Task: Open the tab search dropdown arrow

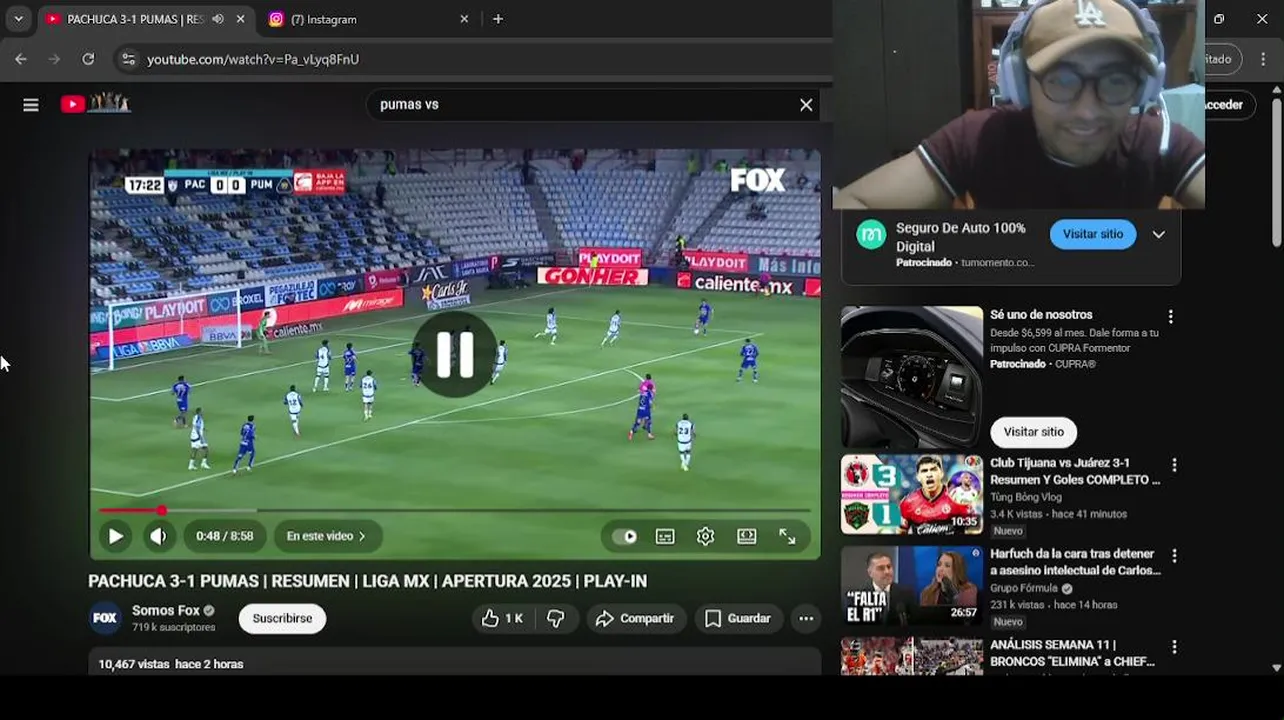Action: click(x=18, y=19)
